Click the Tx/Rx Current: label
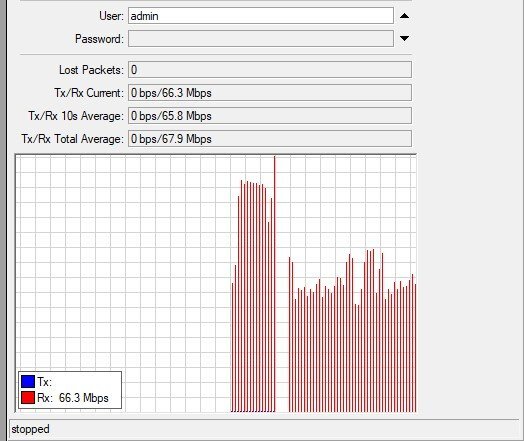Viewport: 524px width, 441px height. 89,93
